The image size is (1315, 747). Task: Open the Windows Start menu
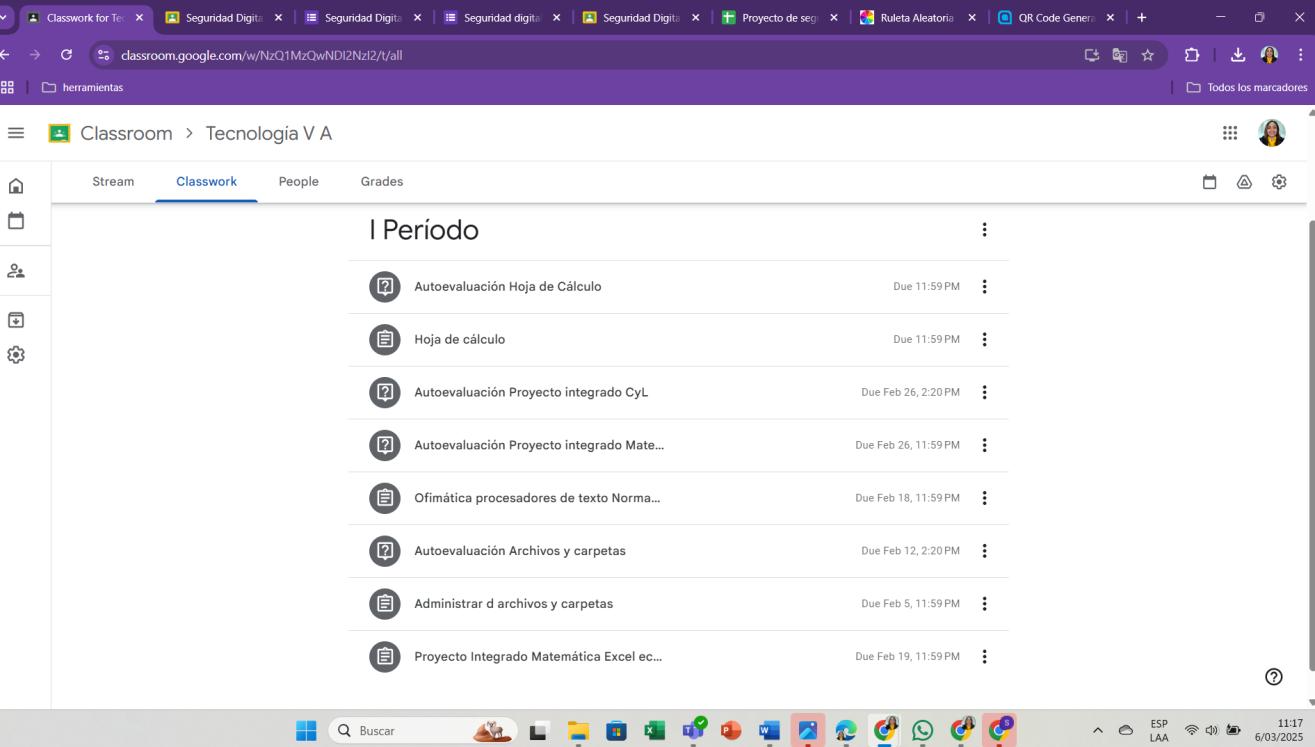[x=306, y=731]
